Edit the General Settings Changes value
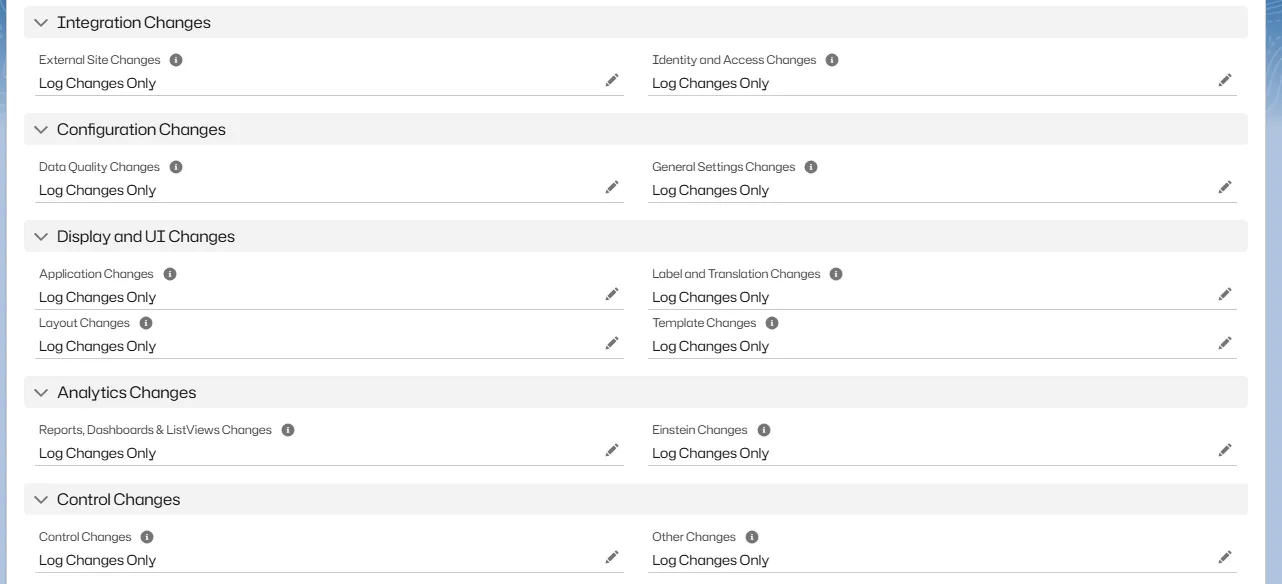 pos(1225,187)
